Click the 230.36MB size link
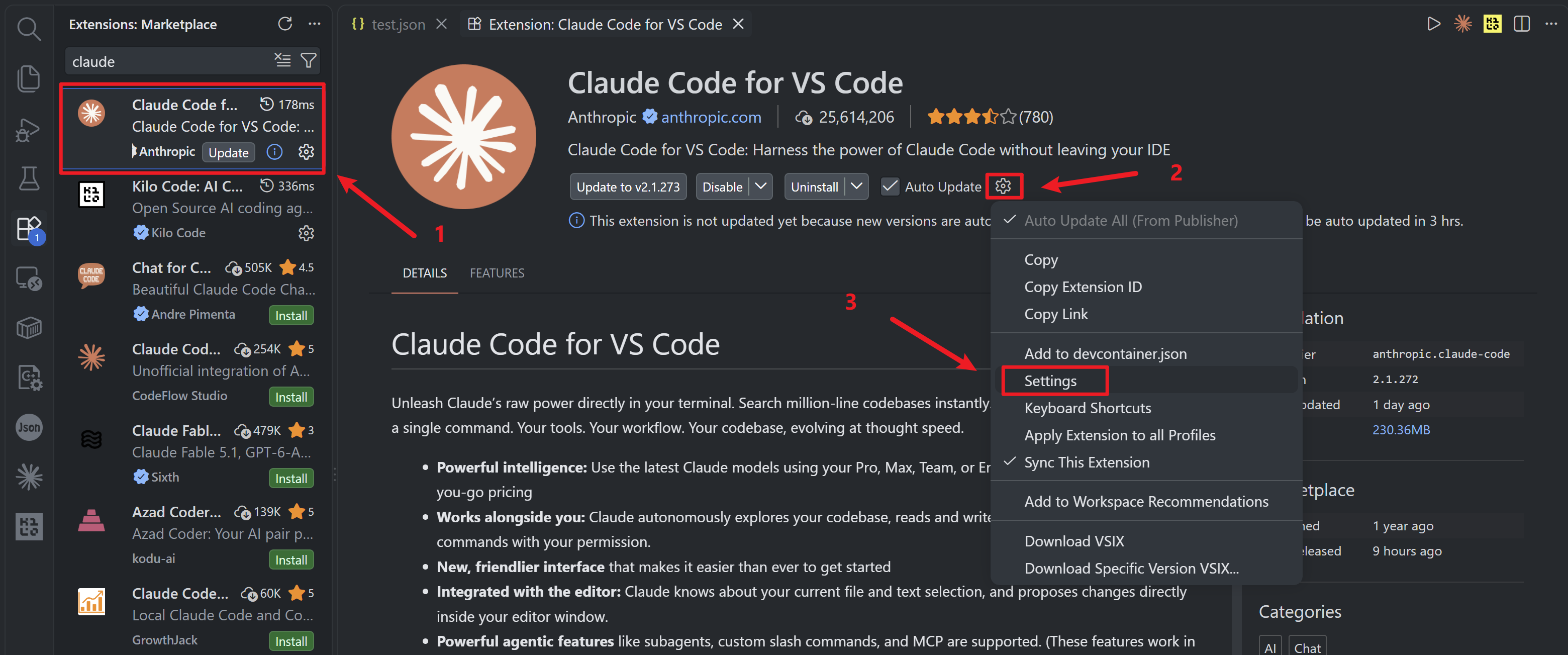 (x=1401, y=429)
